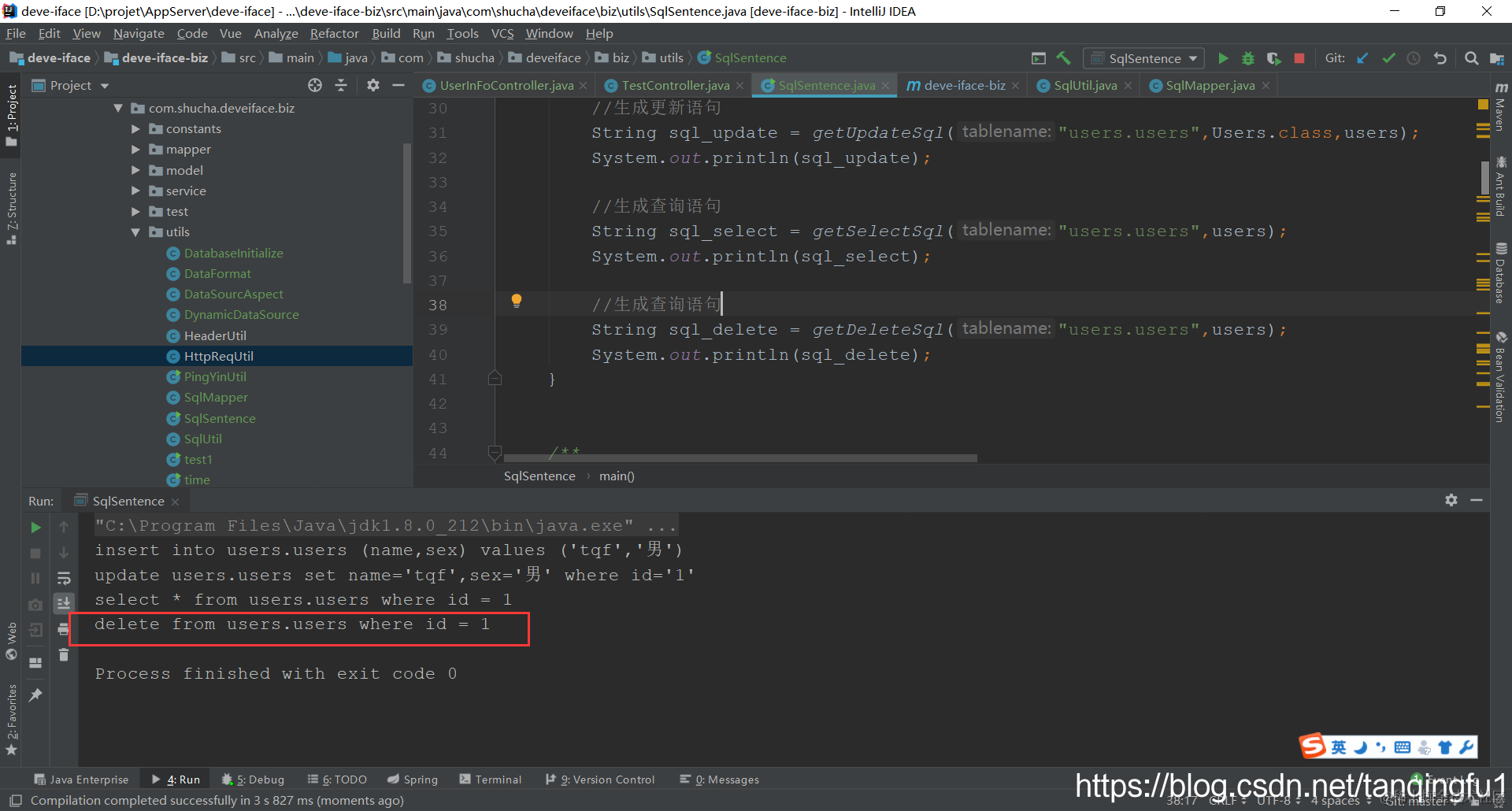The height and width of the screenshot is (811, 1512).
Task: Fold the method at line 41
Action: coord(495,379)
